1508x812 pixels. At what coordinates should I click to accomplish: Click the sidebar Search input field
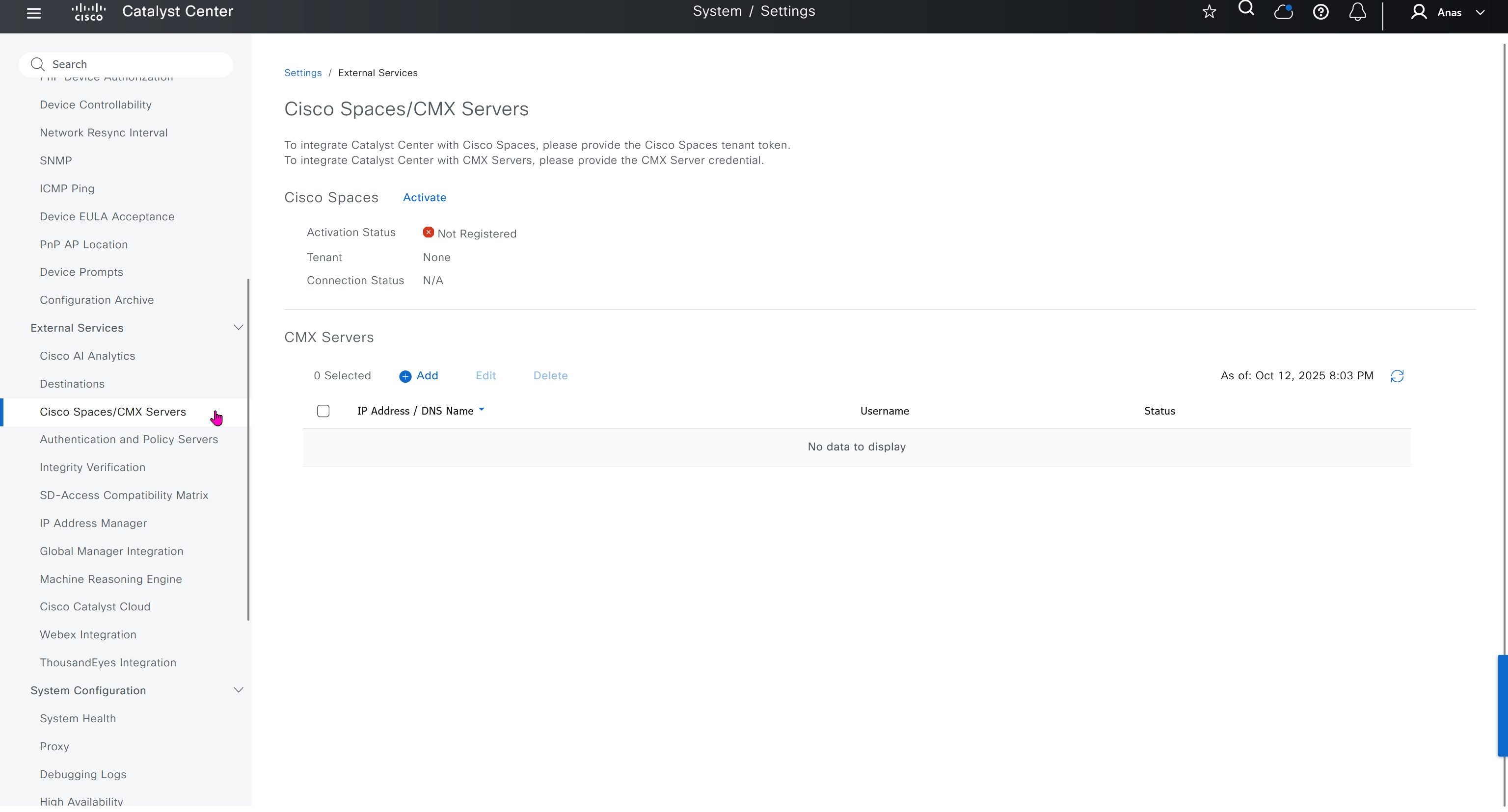135,64
